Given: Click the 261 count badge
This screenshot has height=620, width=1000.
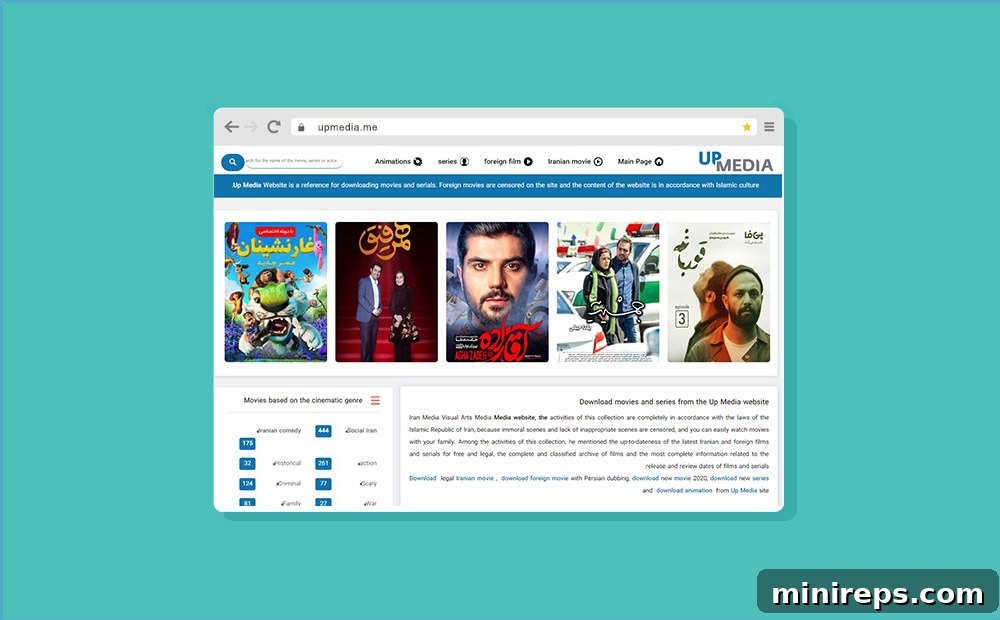Looking at the screenshot, I should 323,464.
